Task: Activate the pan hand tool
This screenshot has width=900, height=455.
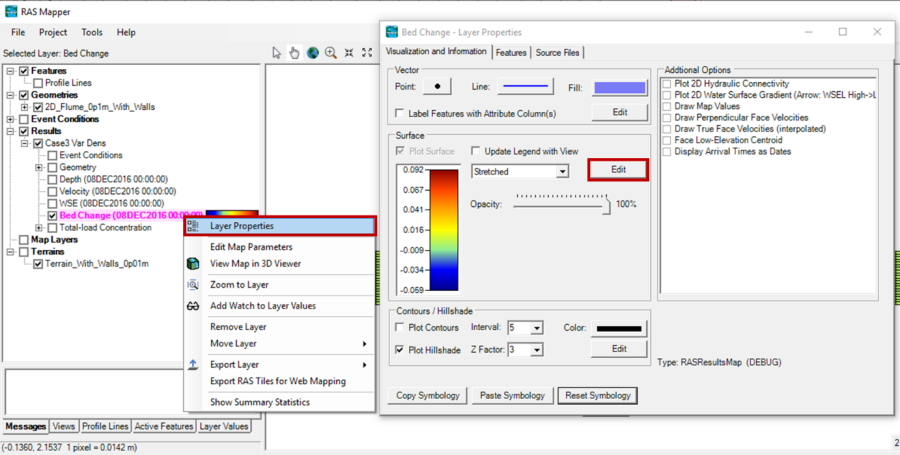Action: click(x=294, y=53)
